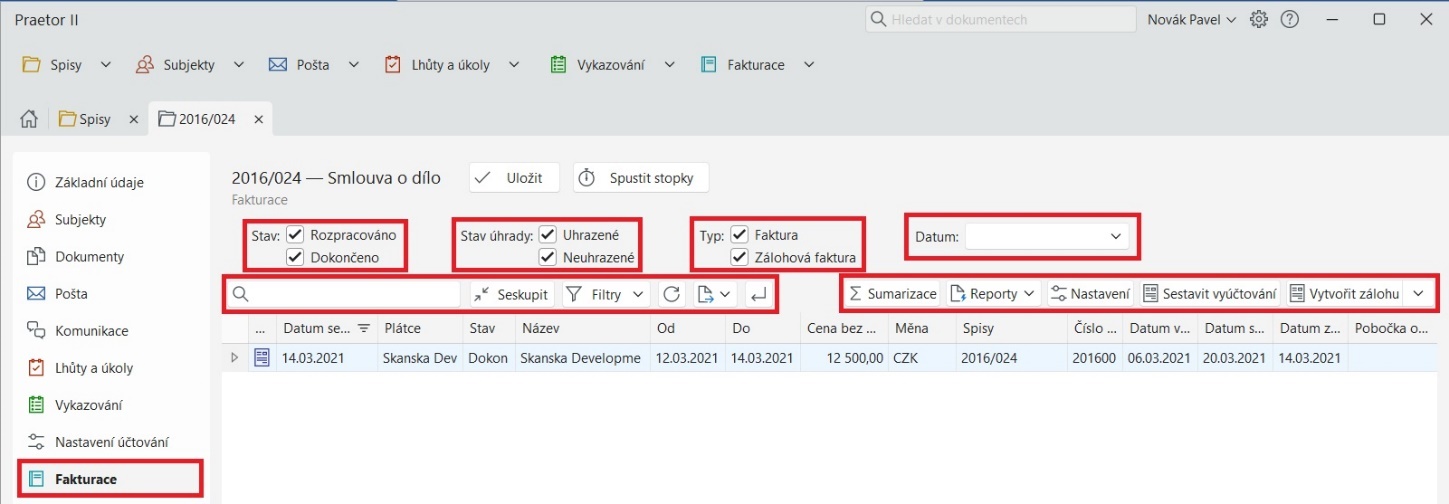Expand the Filtry dropdown

tap(606, 294)
